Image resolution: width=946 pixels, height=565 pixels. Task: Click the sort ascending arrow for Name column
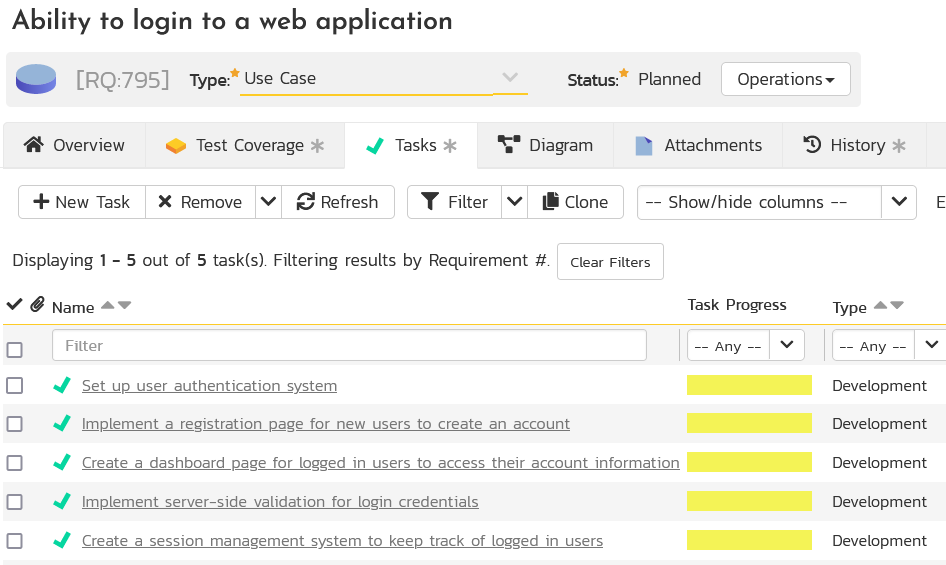[108, 306]
